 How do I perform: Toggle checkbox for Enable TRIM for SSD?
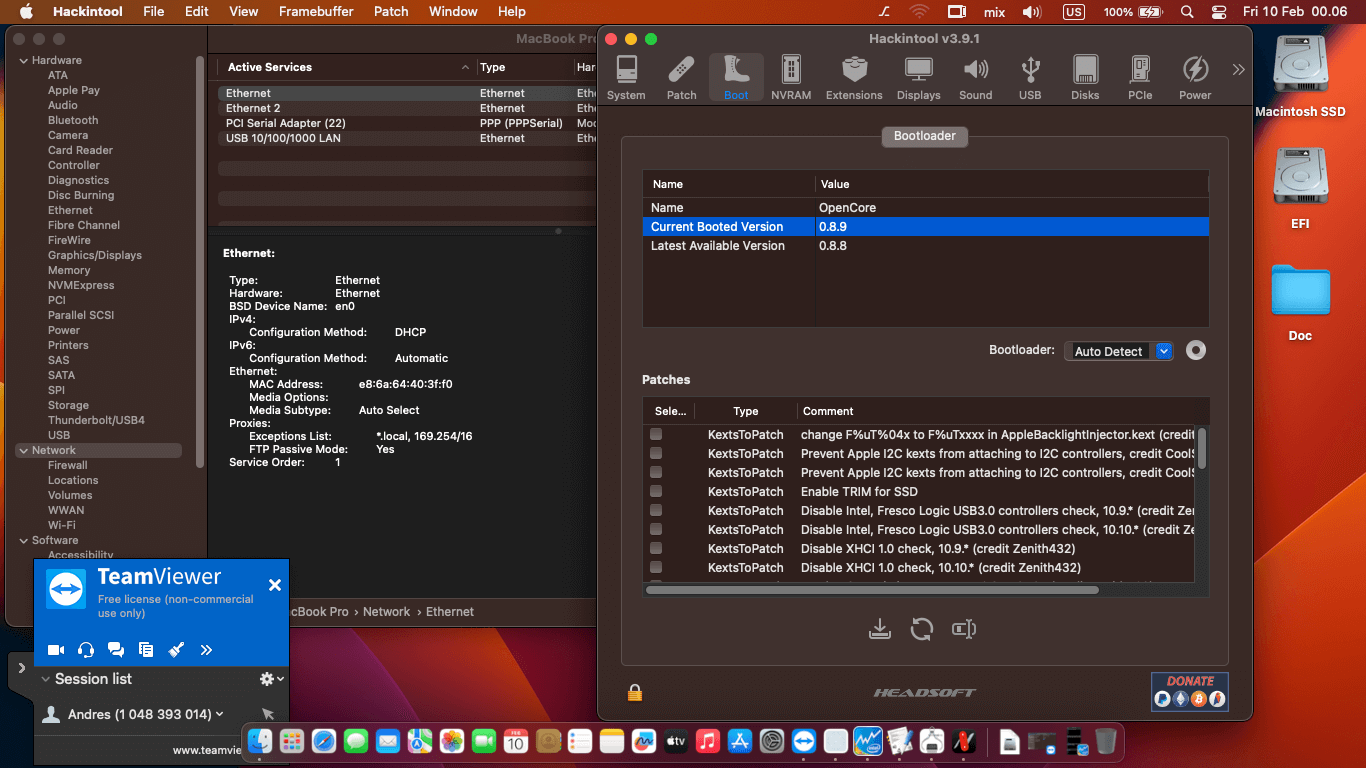656,491
